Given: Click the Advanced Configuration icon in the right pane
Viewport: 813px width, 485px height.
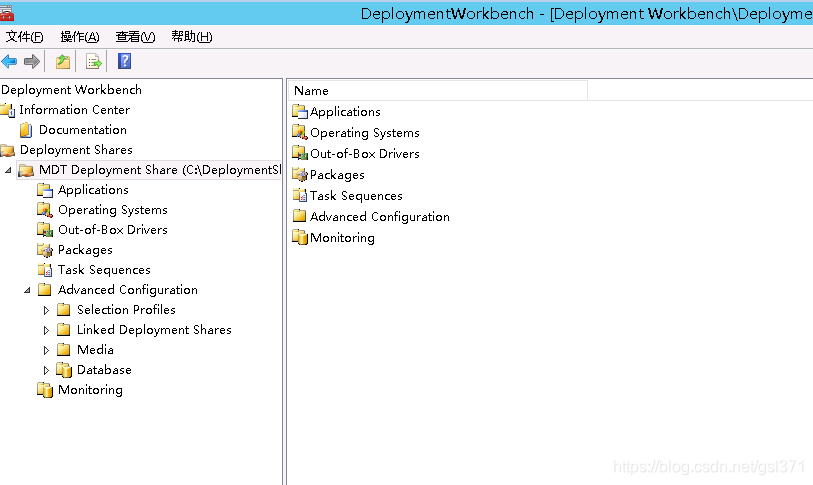Looking at the screenshot, I should [300, 216].
